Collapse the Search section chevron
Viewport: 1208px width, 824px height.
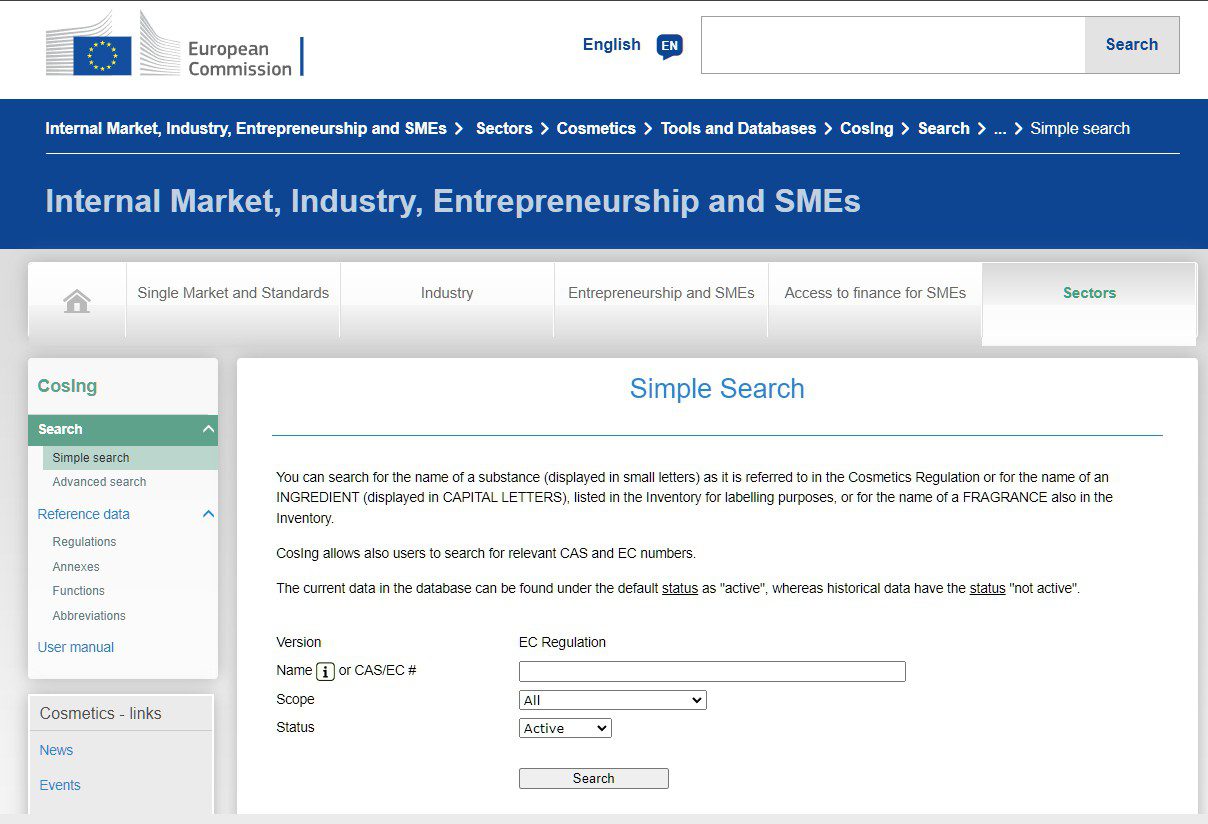pyautogui.click(x=208, y=429)
